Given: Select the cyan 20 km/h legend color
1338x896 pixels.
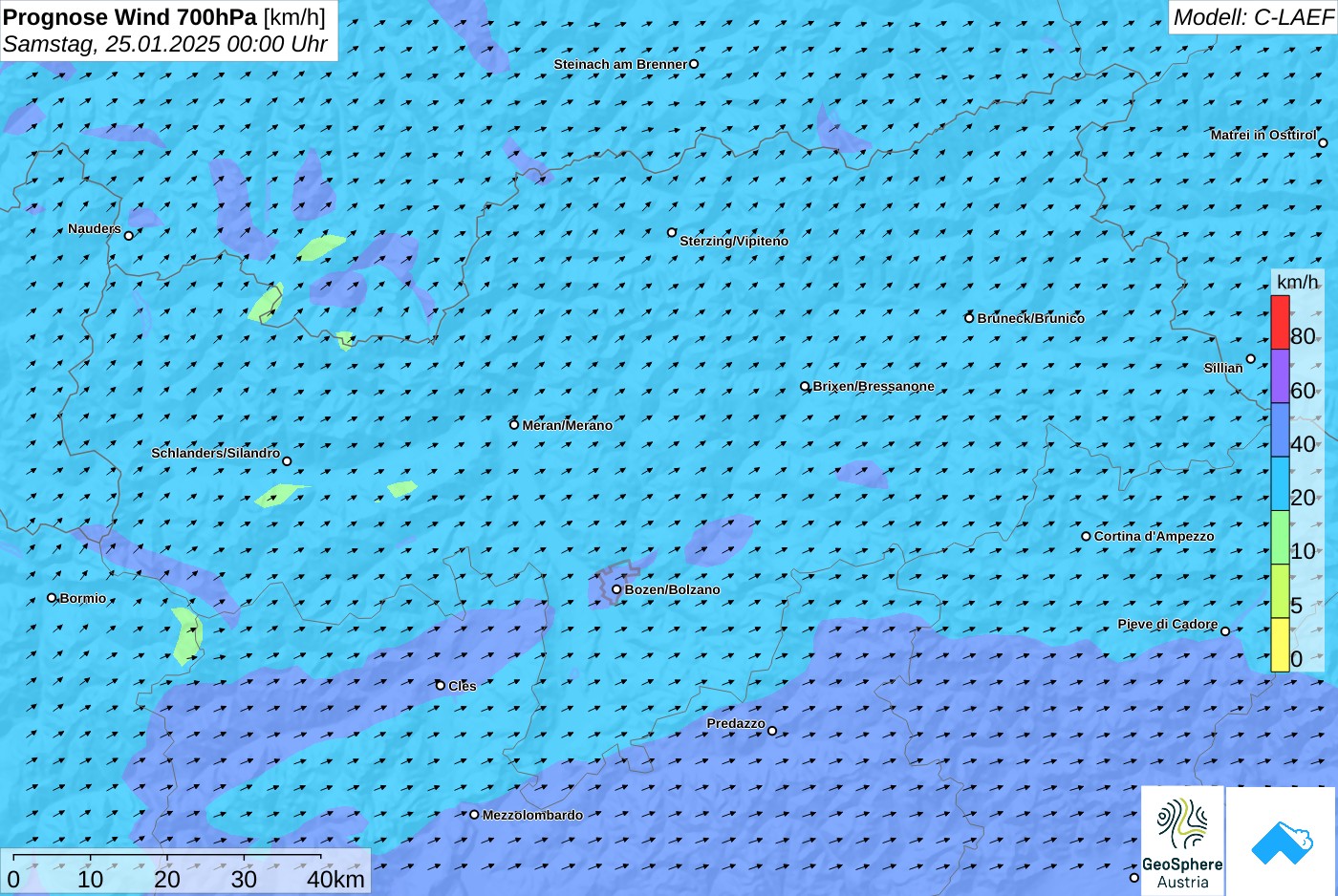Looking at the screenshot, I should [1280, 484].
